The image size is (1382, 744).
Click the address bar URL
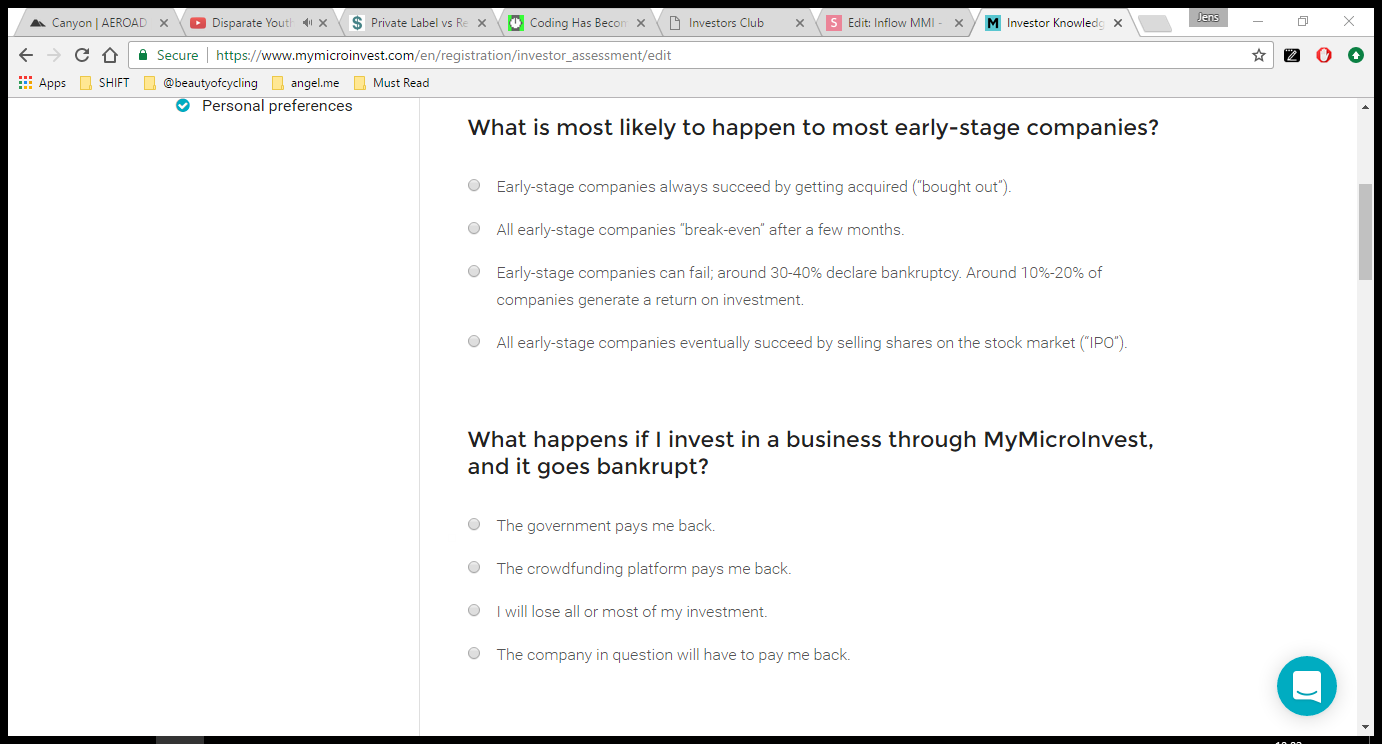pos(444,55)
